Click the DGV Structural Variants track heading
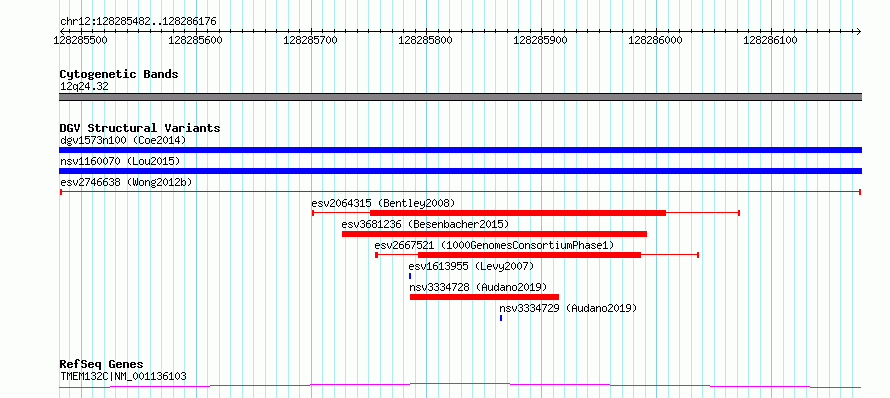Image resolution: width=890 pixels, height=398 pixels. click(x=140, y=128)
